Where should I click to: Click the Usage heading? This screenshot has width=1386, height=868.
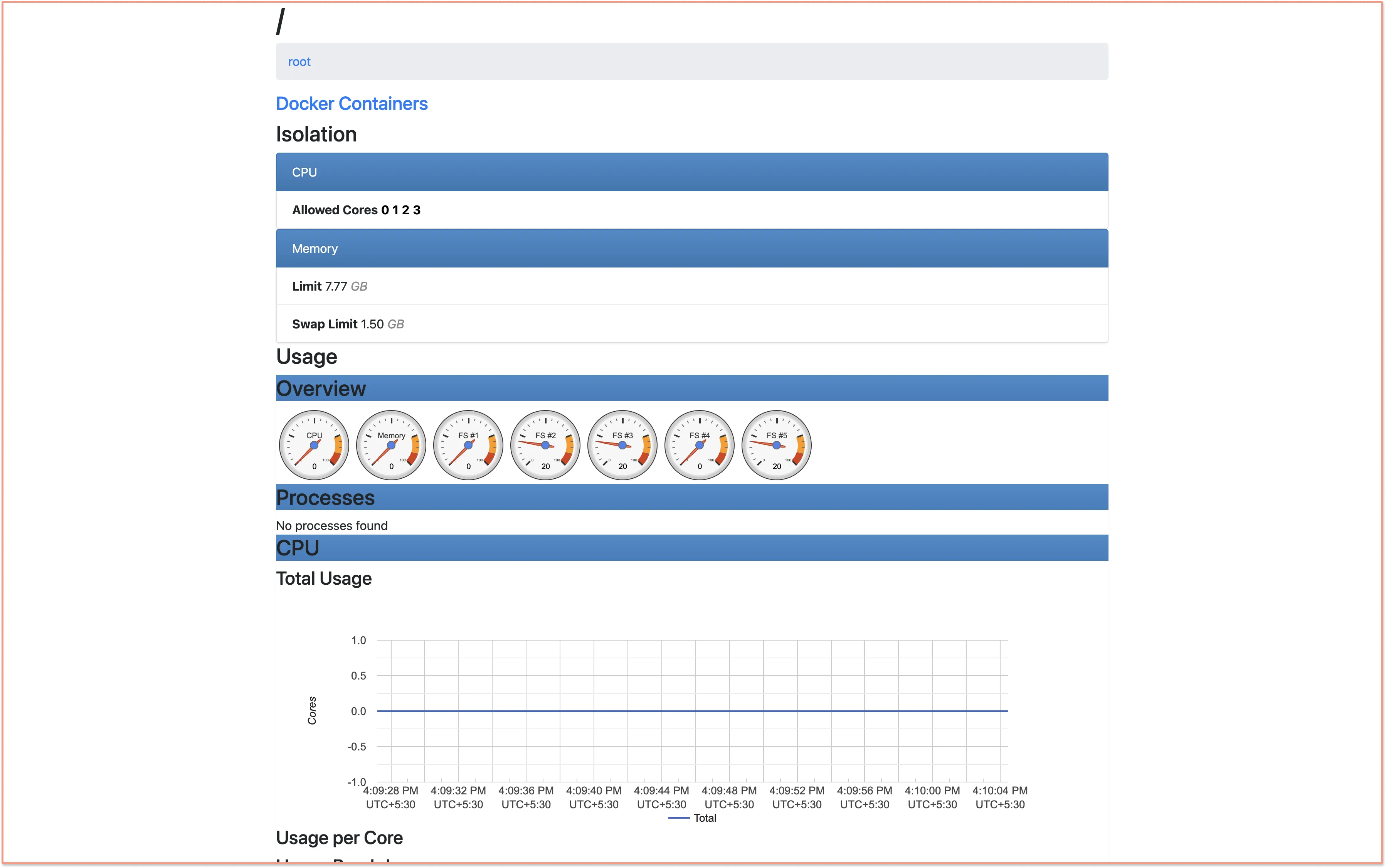(306, 357)
